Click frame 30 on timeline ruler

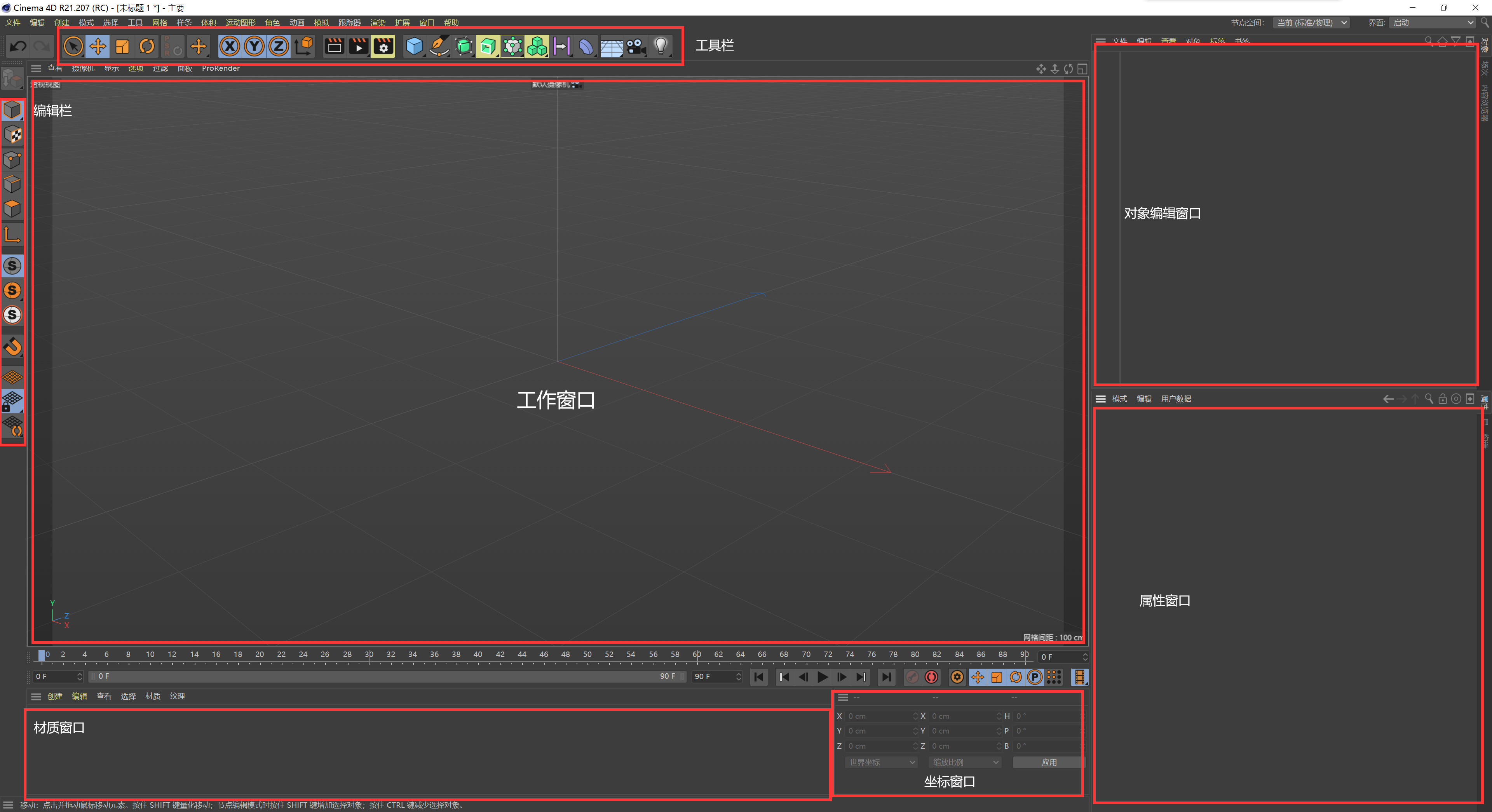pyautogui.click(x=369, y=655)
